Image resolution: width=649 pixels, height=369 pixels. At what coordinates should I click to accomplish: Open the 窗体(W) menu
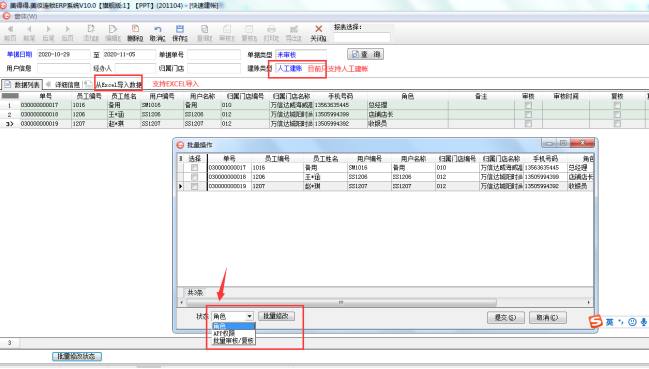25,17
